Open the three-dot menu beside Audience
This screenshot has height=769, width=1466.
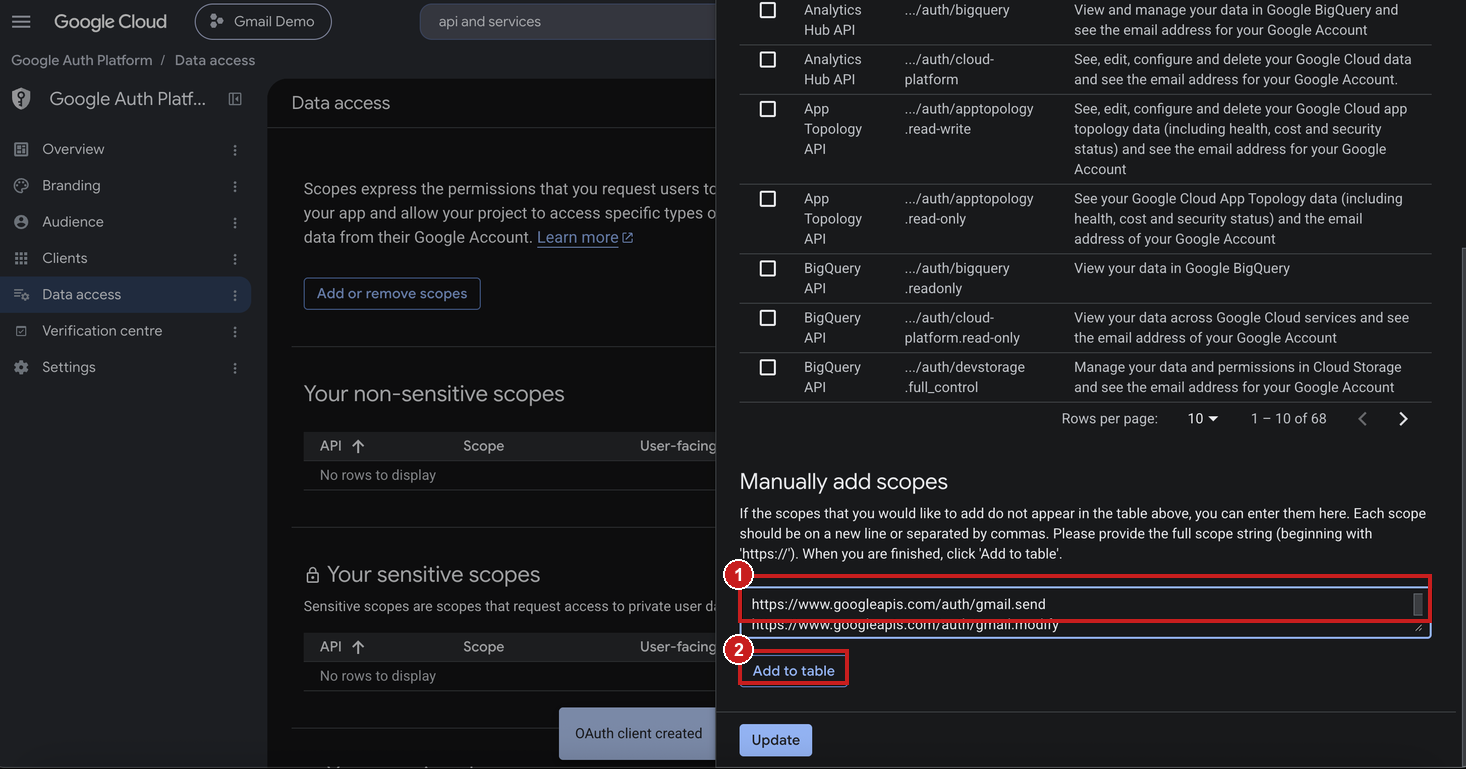tap(235, 223)
